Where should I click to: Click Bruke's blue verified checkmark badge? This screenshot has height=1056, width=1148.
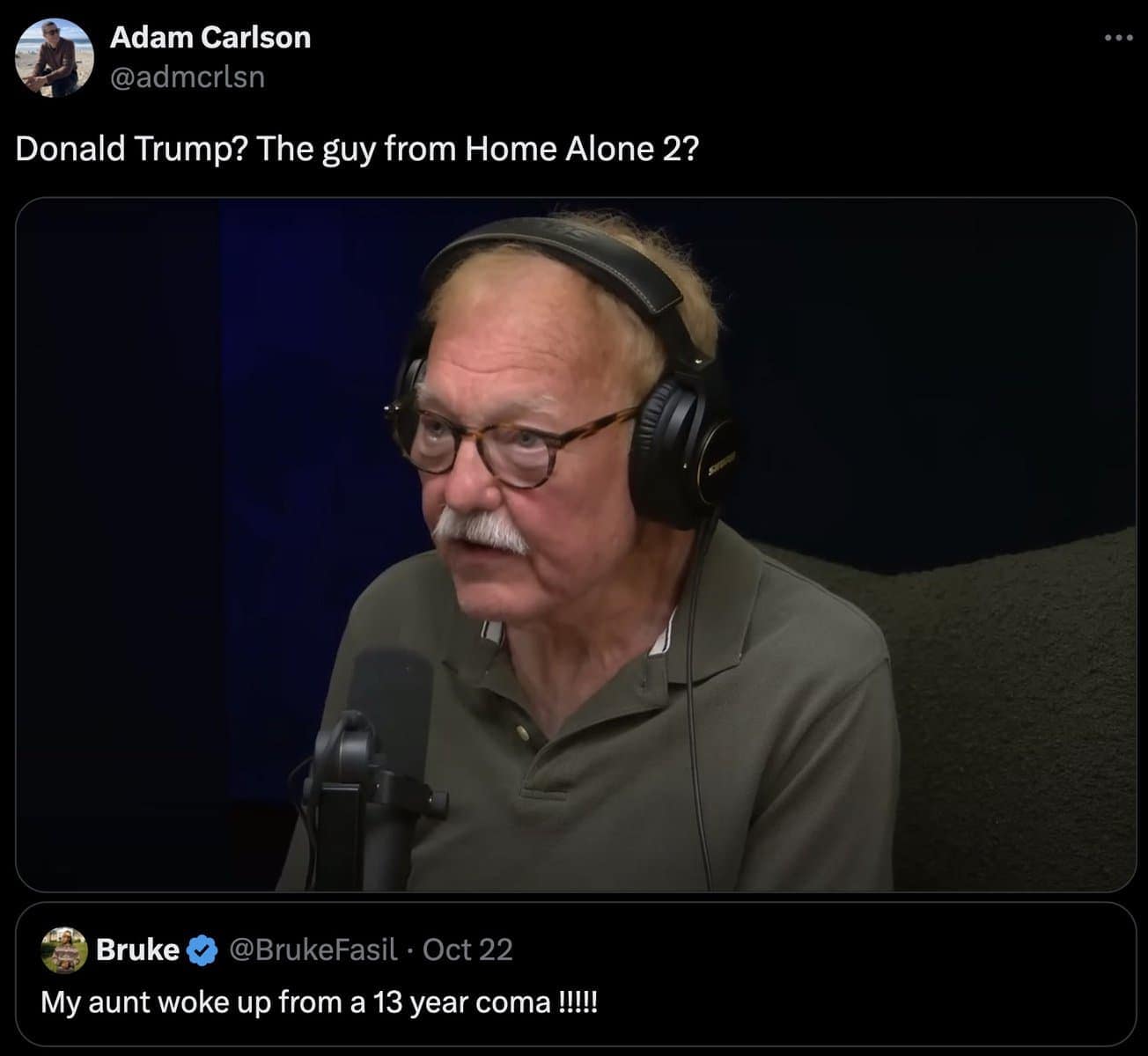click(x=202, y=950)
